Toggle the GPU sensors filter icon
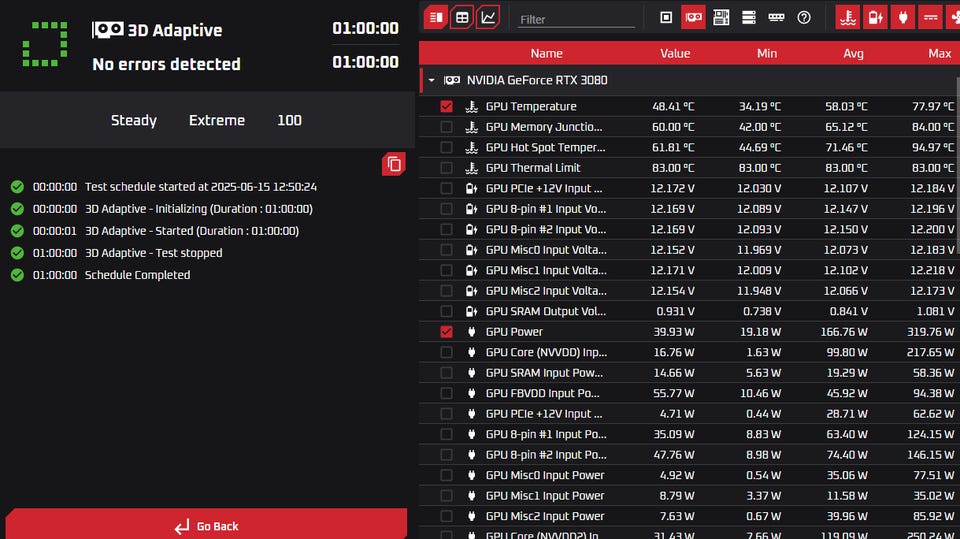 693,17
